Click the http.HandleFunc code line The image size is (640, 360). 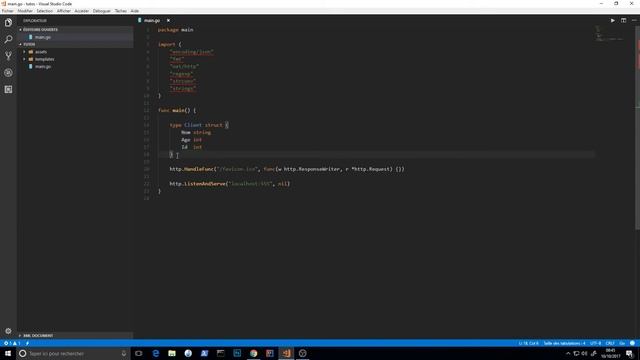tap(287, 169)
